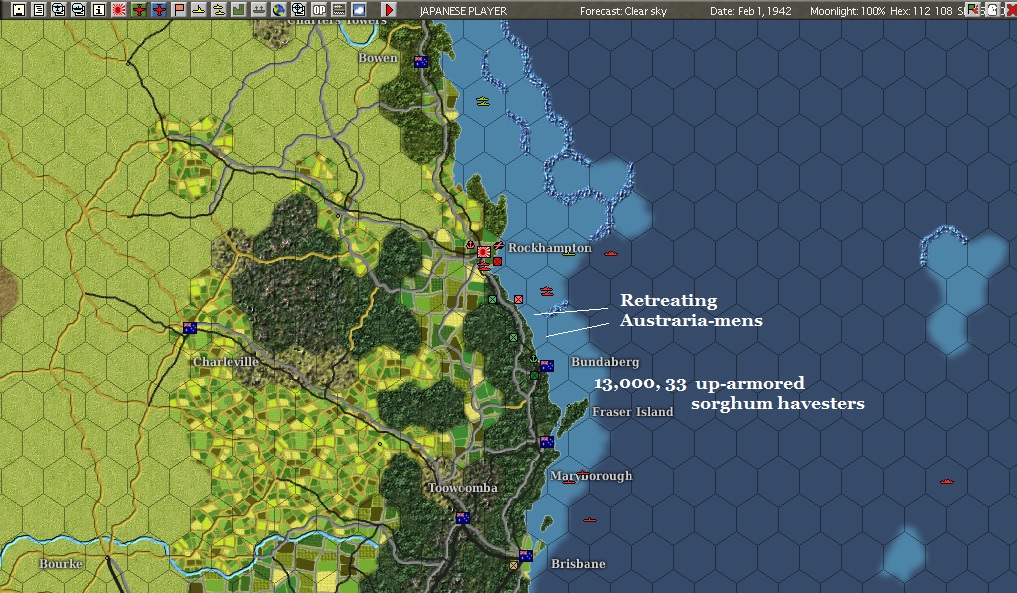This screenshot has height=593, width=1017.
Task: Click the Maryborough city label
Action: (591, 476)
